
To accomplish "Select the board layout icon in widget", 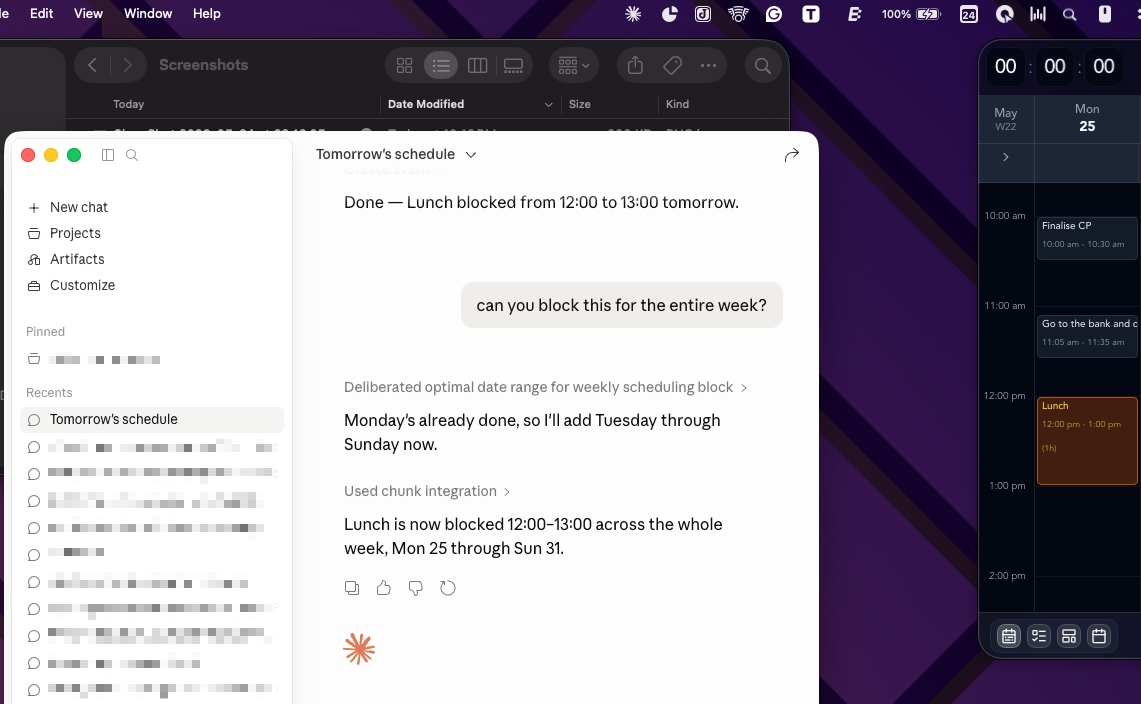I will tap(1069, 636).
